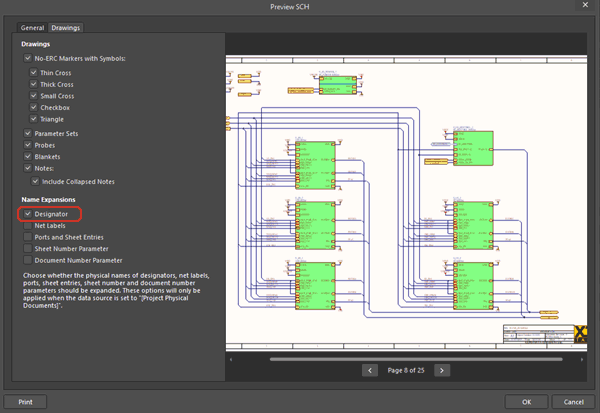600x413 pixels.
Task: Confirm with the OK button
Action: click(x=526, y=401)
